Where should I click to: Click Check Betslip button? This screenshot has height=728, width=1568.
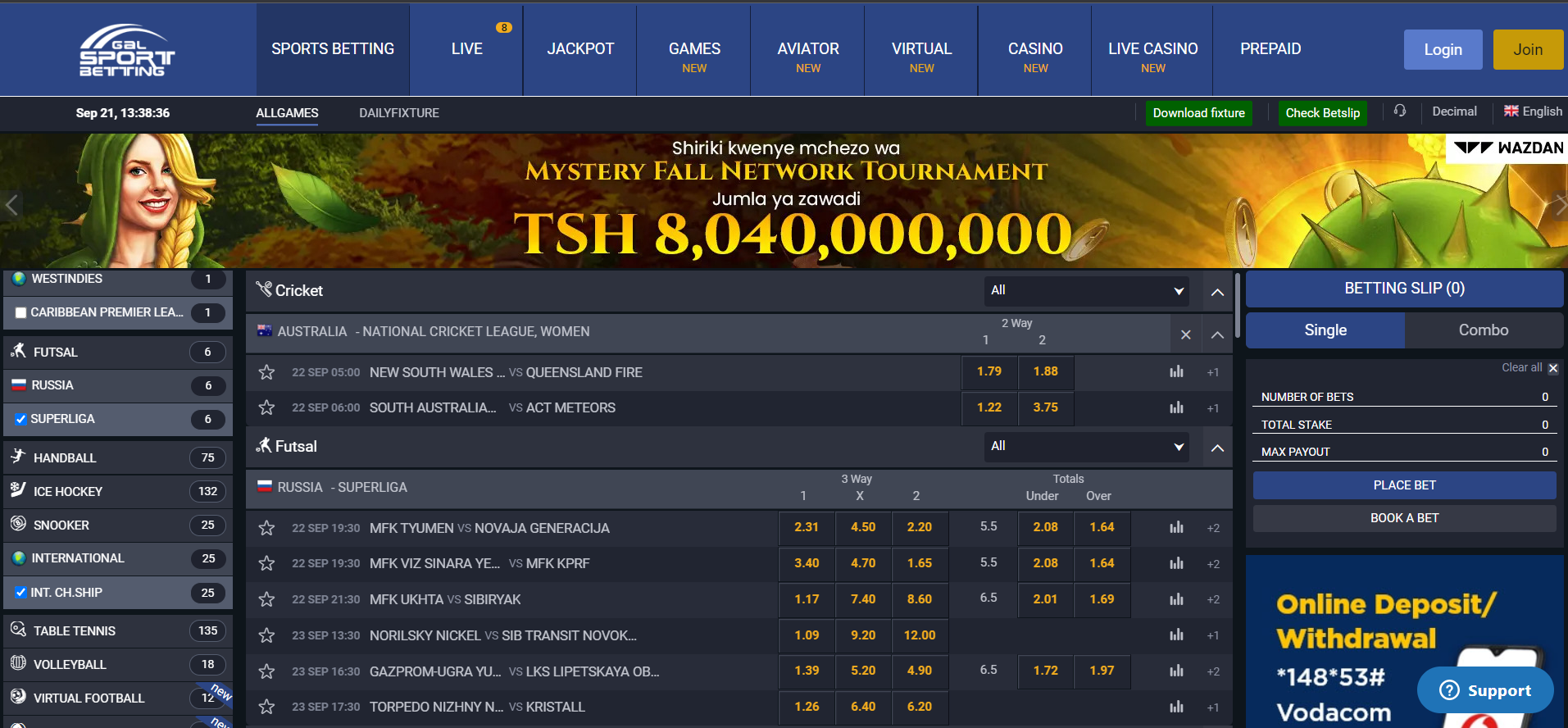1322,113
